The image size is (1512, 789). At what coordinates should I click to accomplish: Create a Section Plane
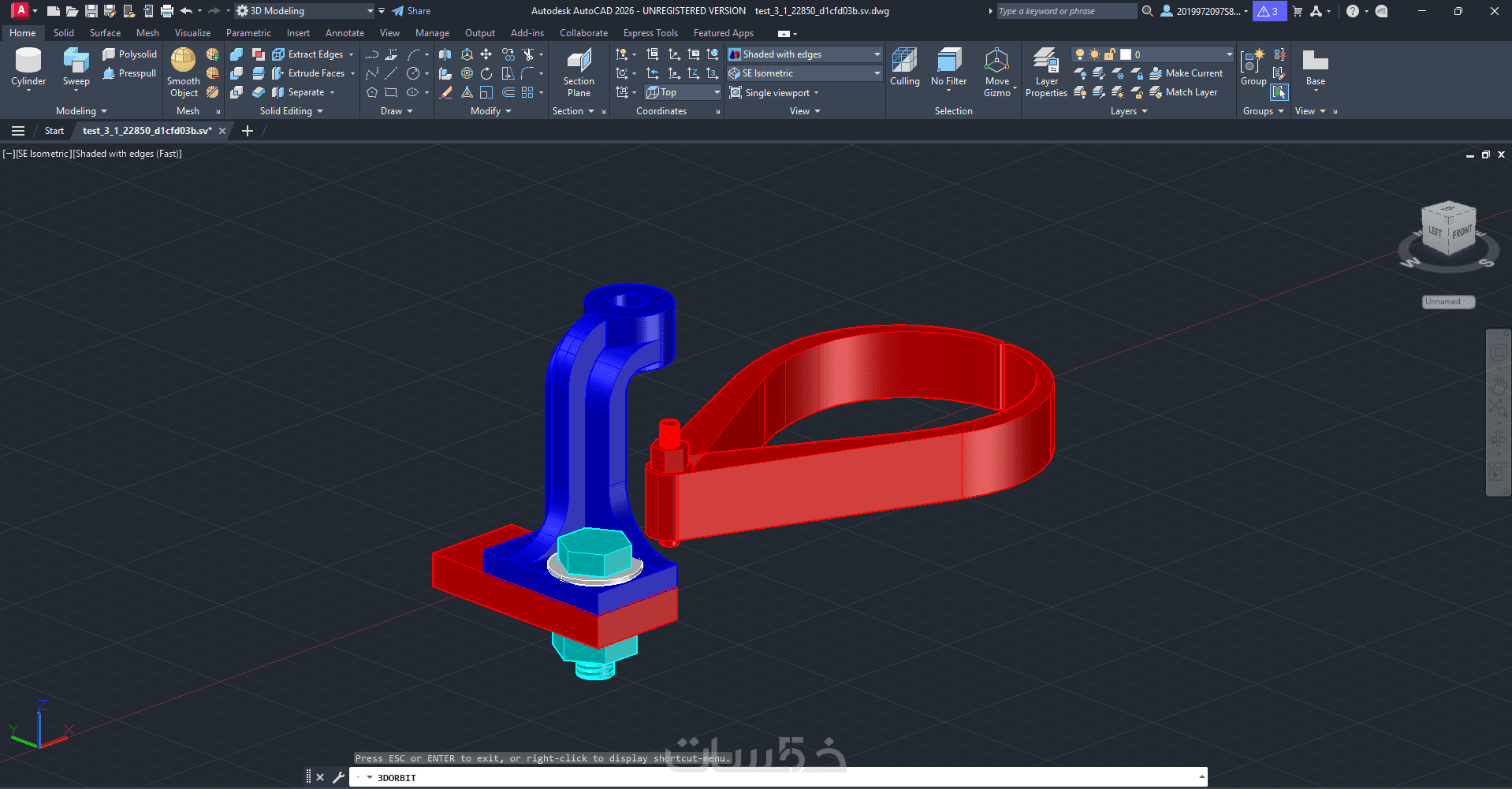pos(579,73)
